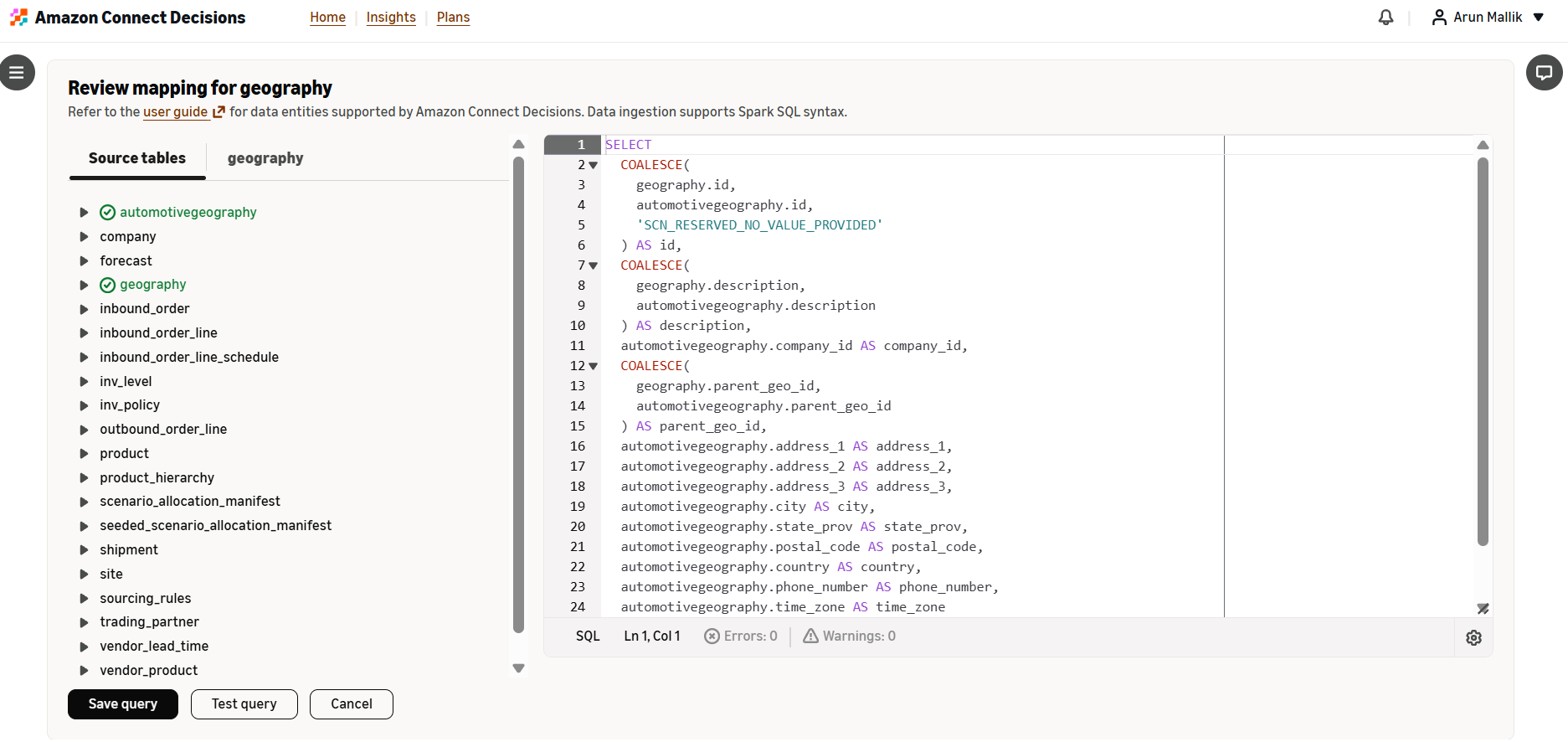Cancel the mapping review
Image resolution: width=1568 pixels, height=742 pixels.
pos(352,704)
